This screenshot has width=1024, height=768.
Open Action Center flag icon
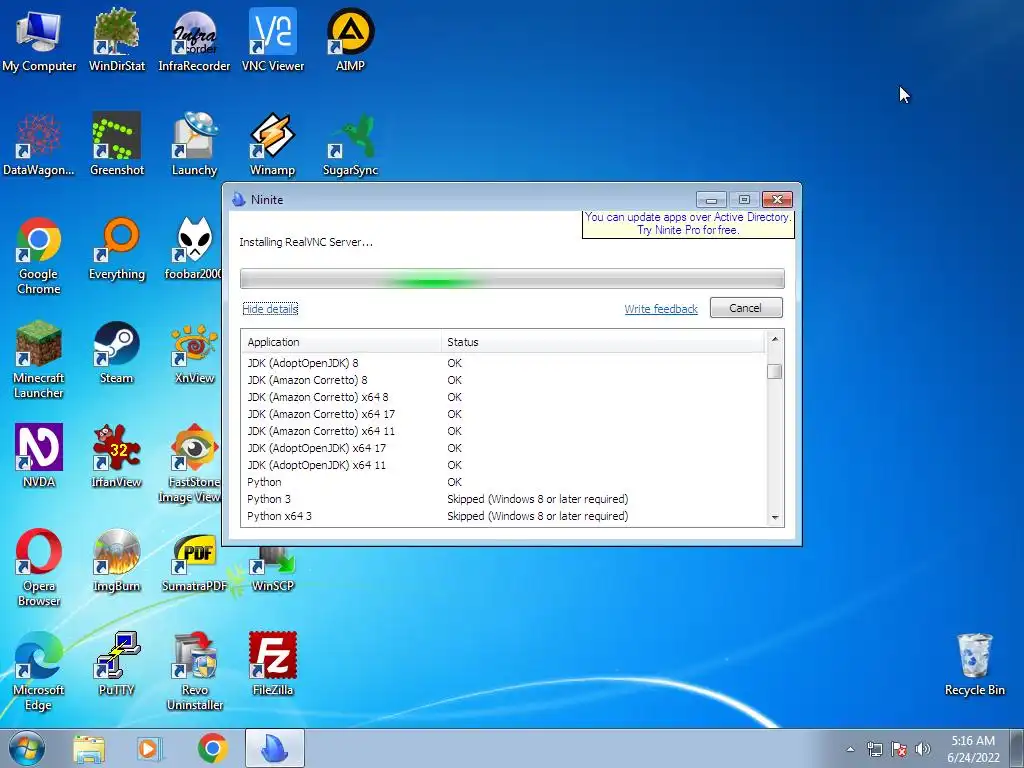(899, 749)
